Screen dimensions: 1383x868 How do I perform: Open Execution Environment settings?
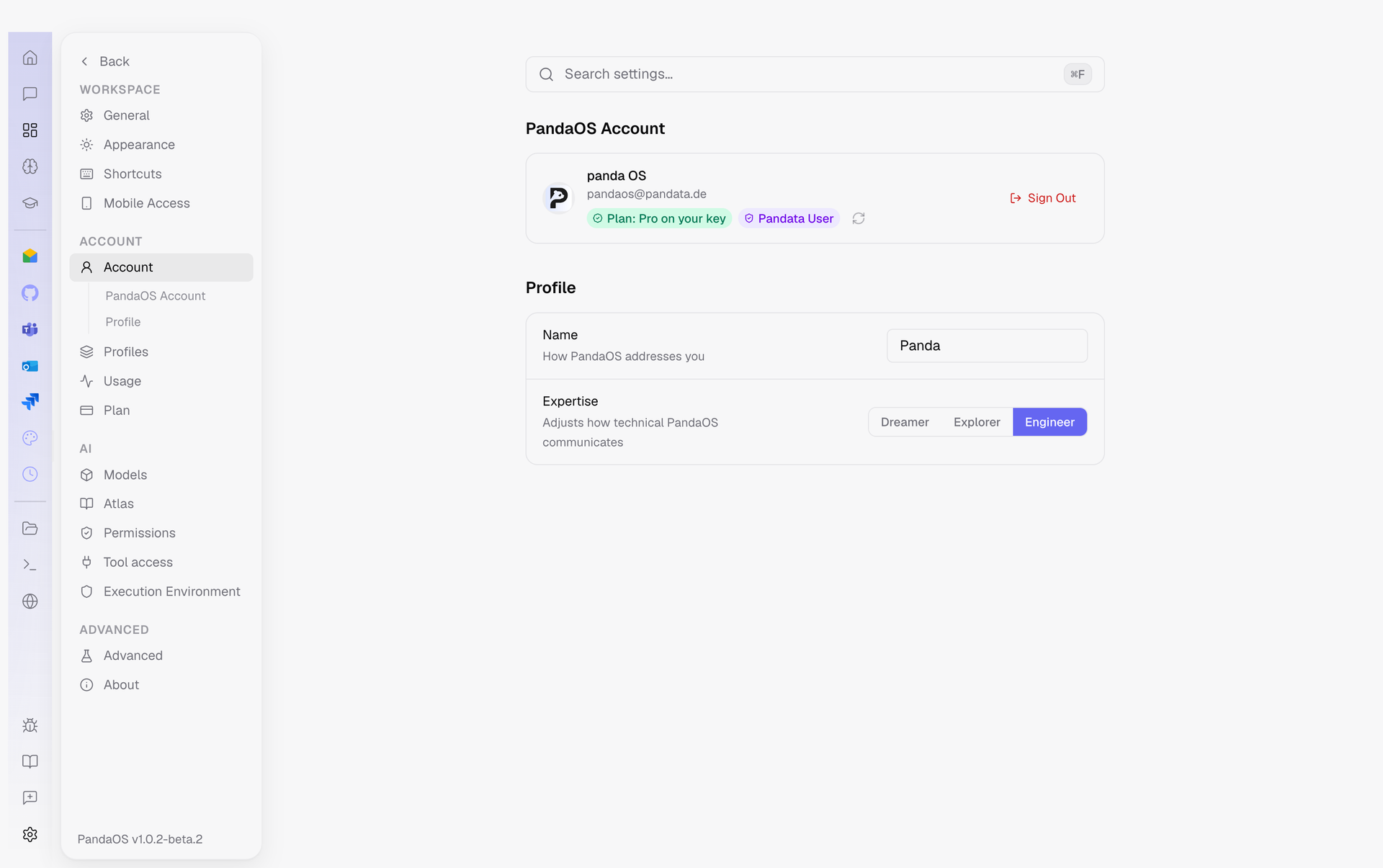click(x=161, y=591)
